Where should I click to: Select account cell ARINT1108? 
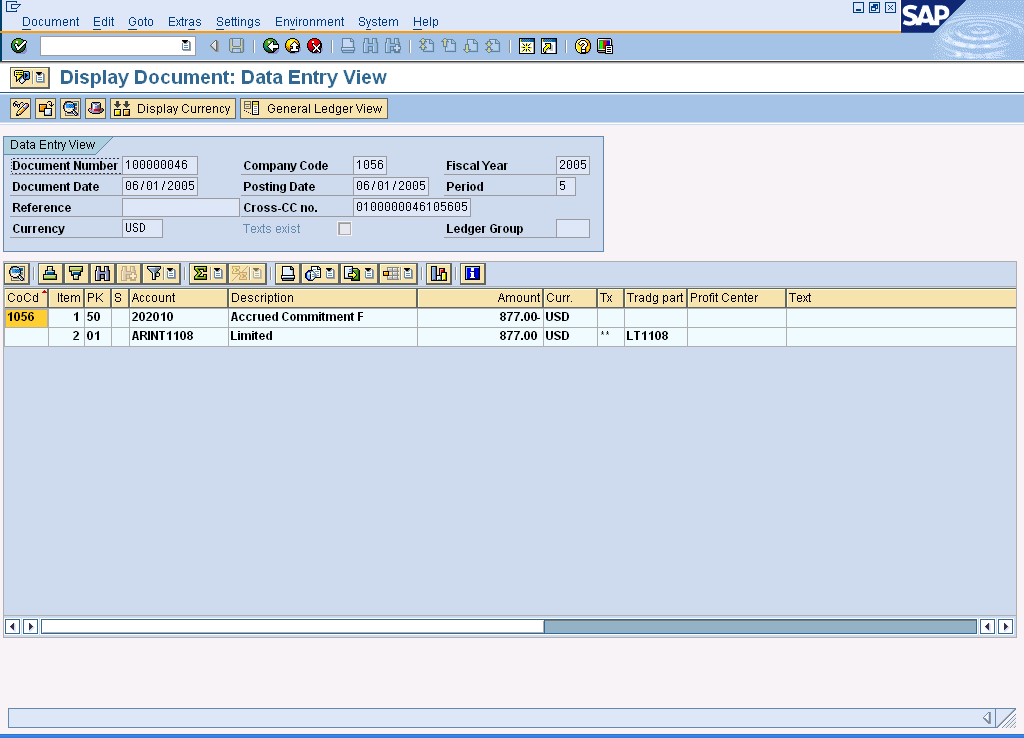(178, 336)
